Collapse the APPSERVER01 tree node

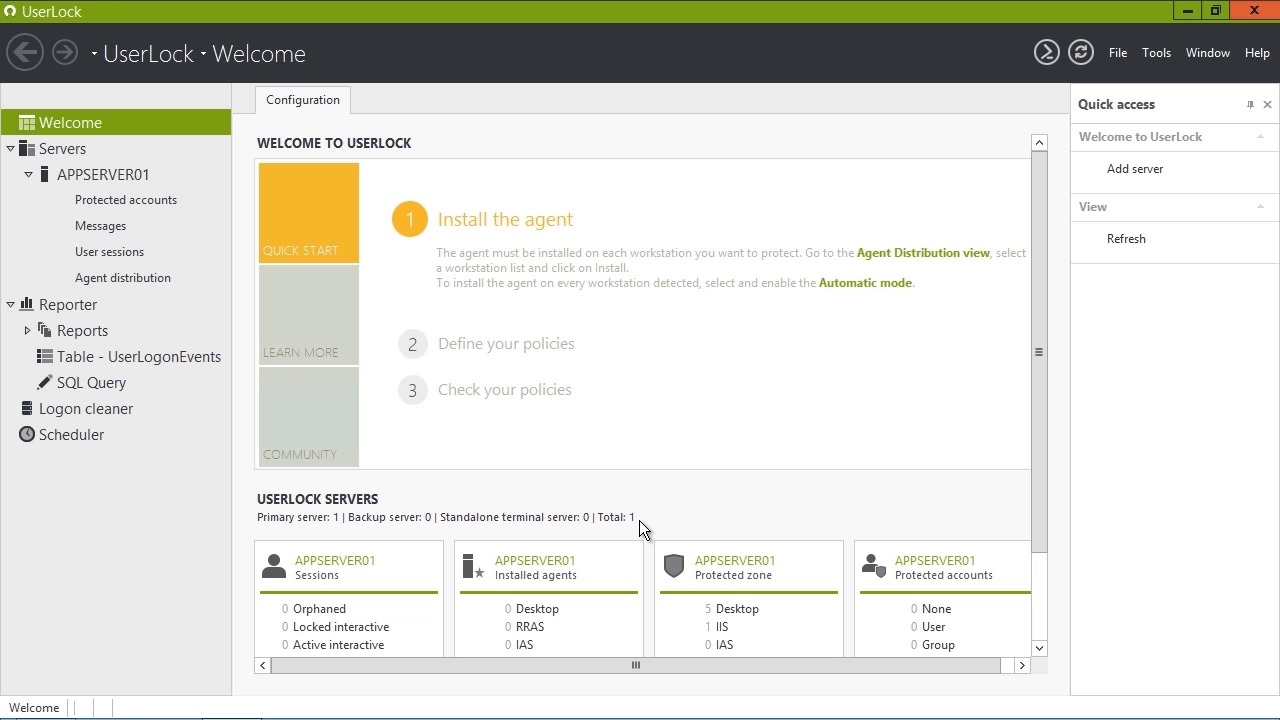[29, 175]
